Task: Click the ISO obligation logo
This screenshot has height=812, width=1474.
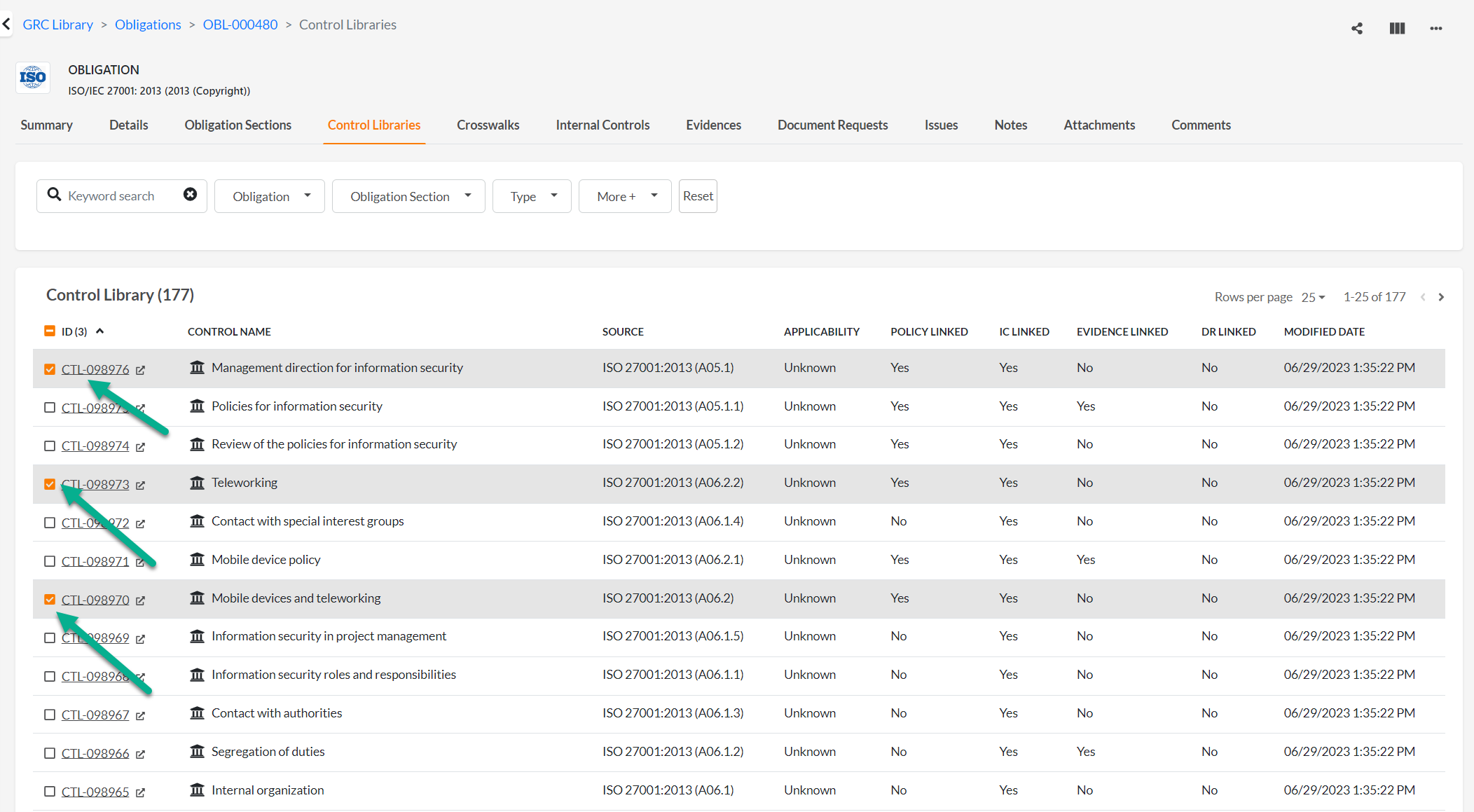Action: 33,78
